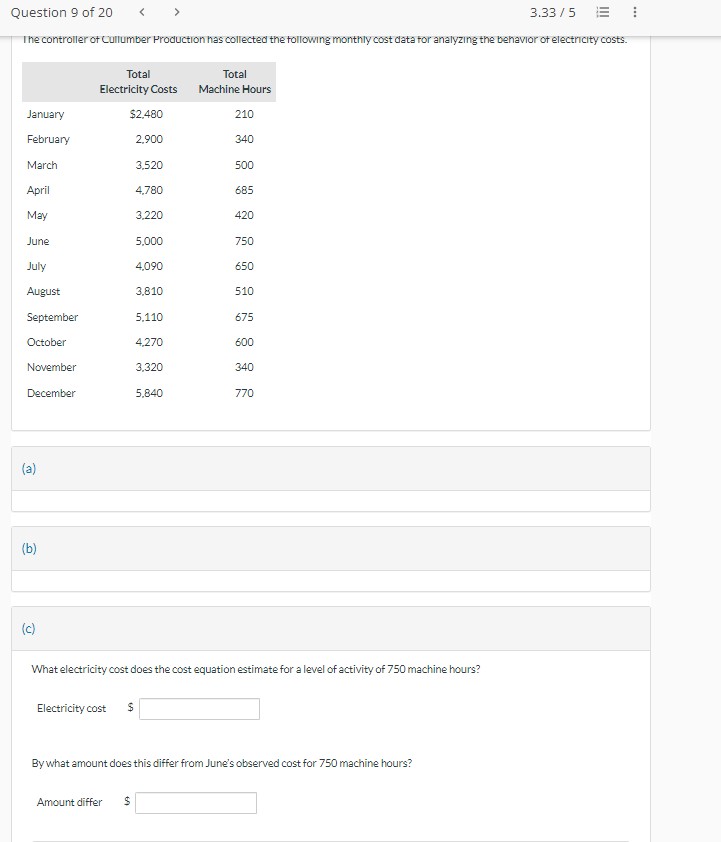This screenshot has width=721, height=842.
Task: Open the kebab menu at top right
Action: [x=633, y=13]
